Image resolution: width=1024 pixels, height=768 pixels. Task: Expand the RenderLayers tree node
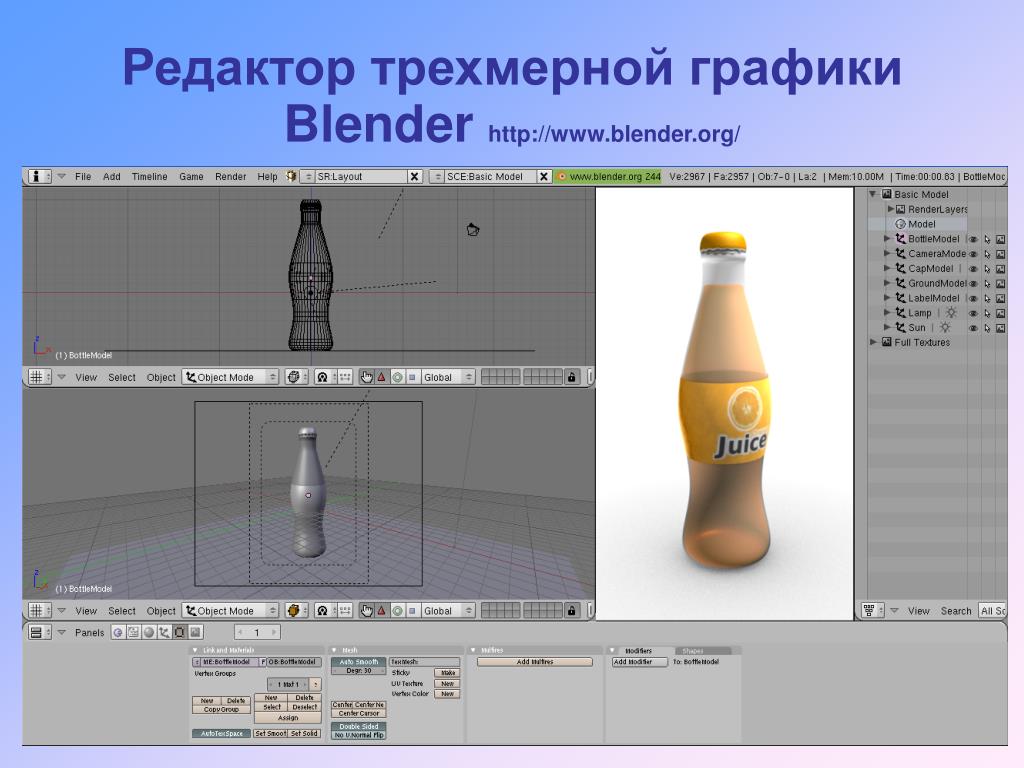(891, 209)
